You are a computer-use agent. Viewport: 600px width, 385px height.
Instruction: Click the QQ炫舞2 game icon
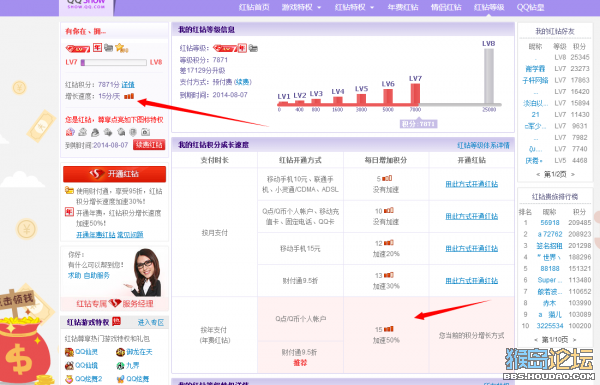69,379
